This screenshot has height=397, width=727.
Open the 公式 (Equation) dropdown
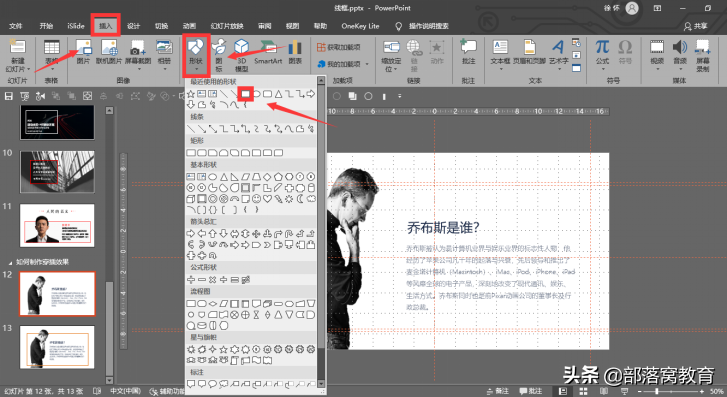pyautogui.click(x=602, y=55)
